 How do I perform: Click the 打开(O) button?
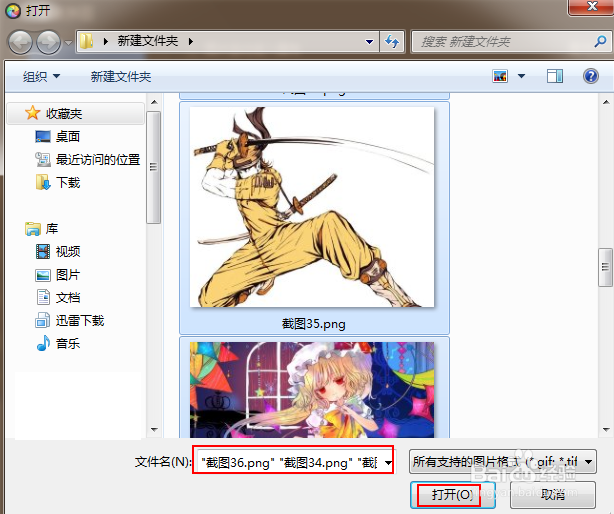(452, 495)
